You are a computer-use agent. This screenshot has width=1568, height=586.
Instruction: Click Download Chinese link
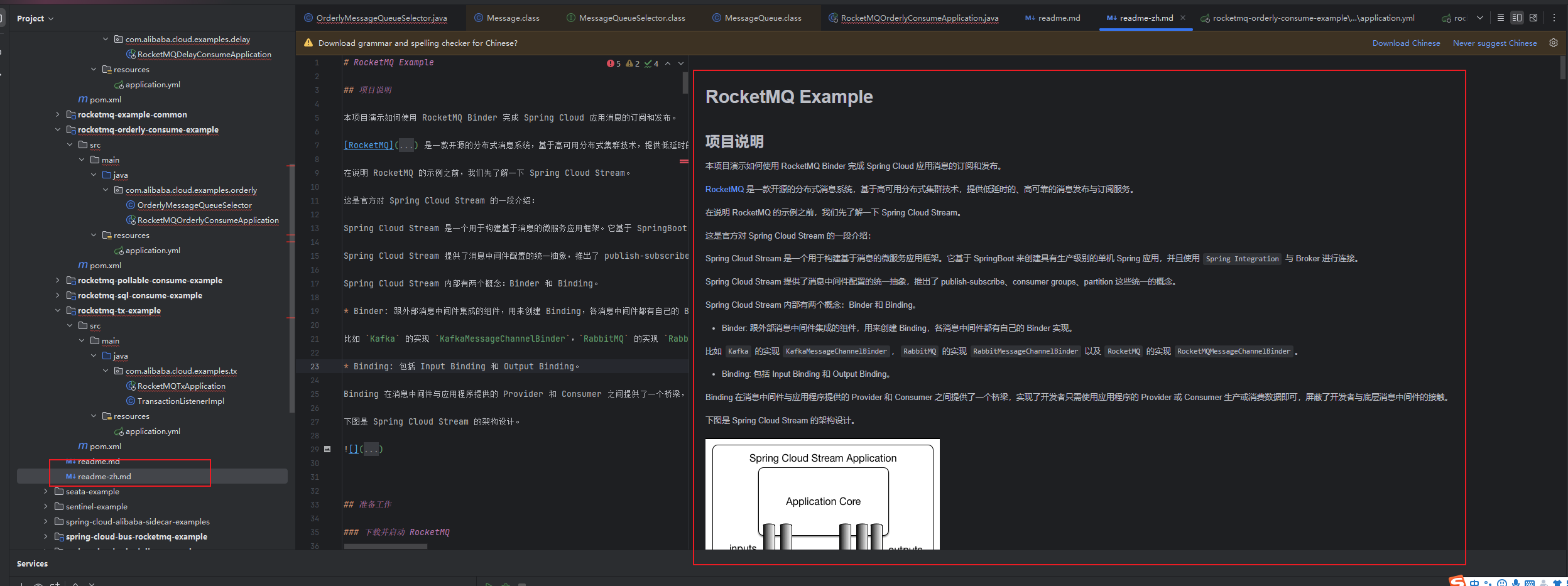(1406, 43)
